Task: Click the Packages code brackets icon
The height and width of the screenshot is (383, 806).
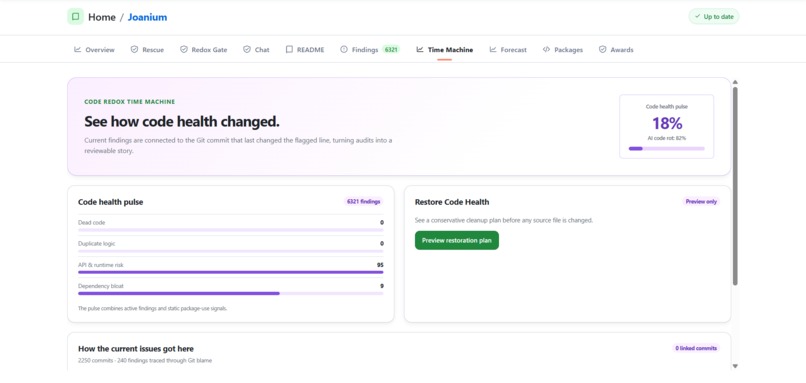Action: pyautogui.click(x=546, y=49)
